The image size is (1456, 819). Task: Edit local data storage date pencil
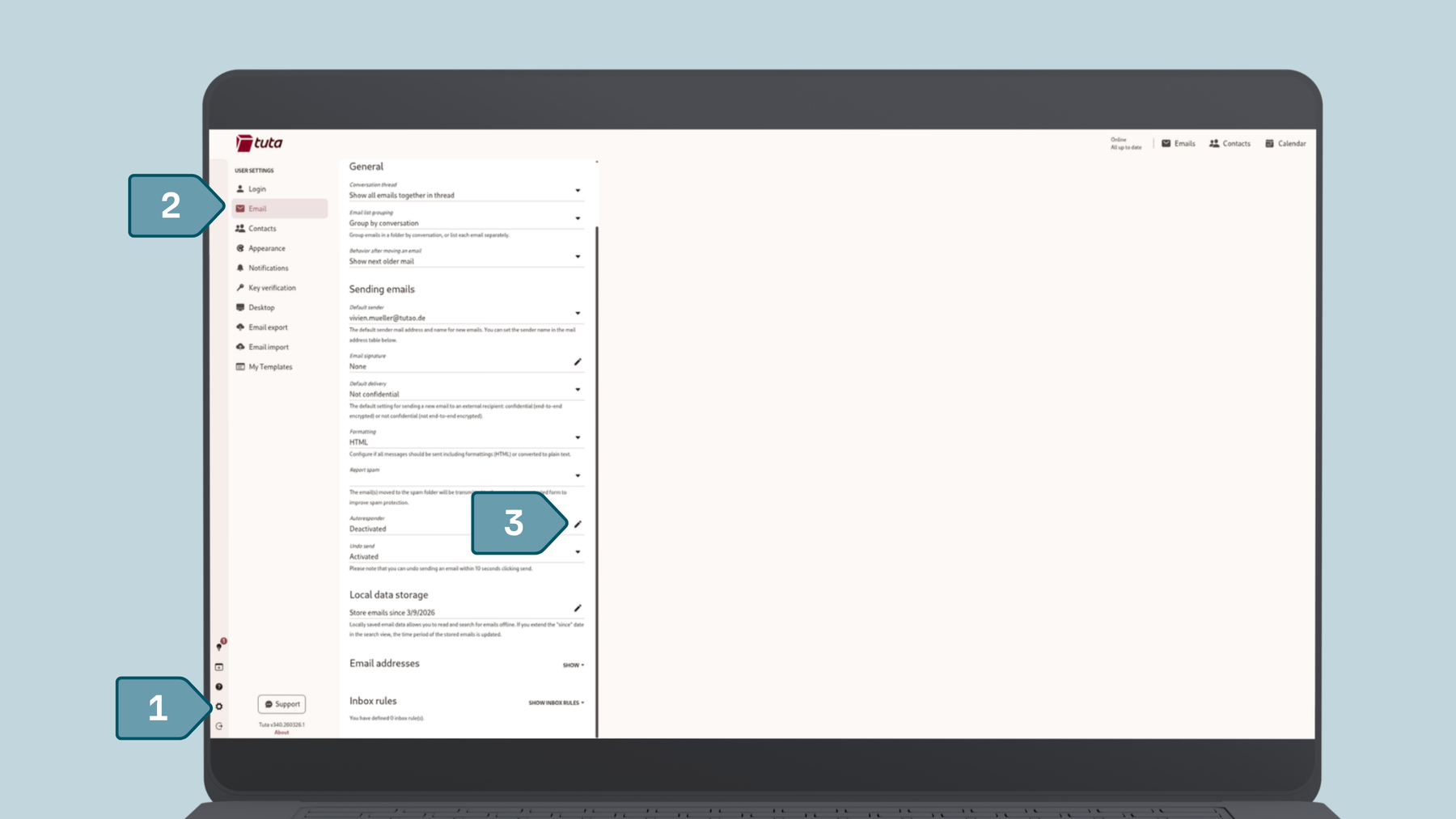point(578,608)
